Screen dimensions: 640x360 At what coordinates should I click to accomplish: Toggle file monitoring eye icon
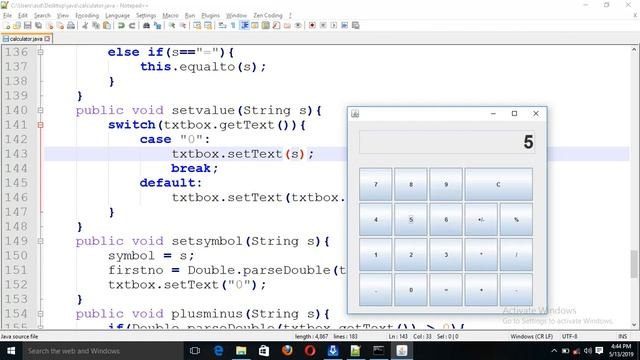[x=298, y=25]
